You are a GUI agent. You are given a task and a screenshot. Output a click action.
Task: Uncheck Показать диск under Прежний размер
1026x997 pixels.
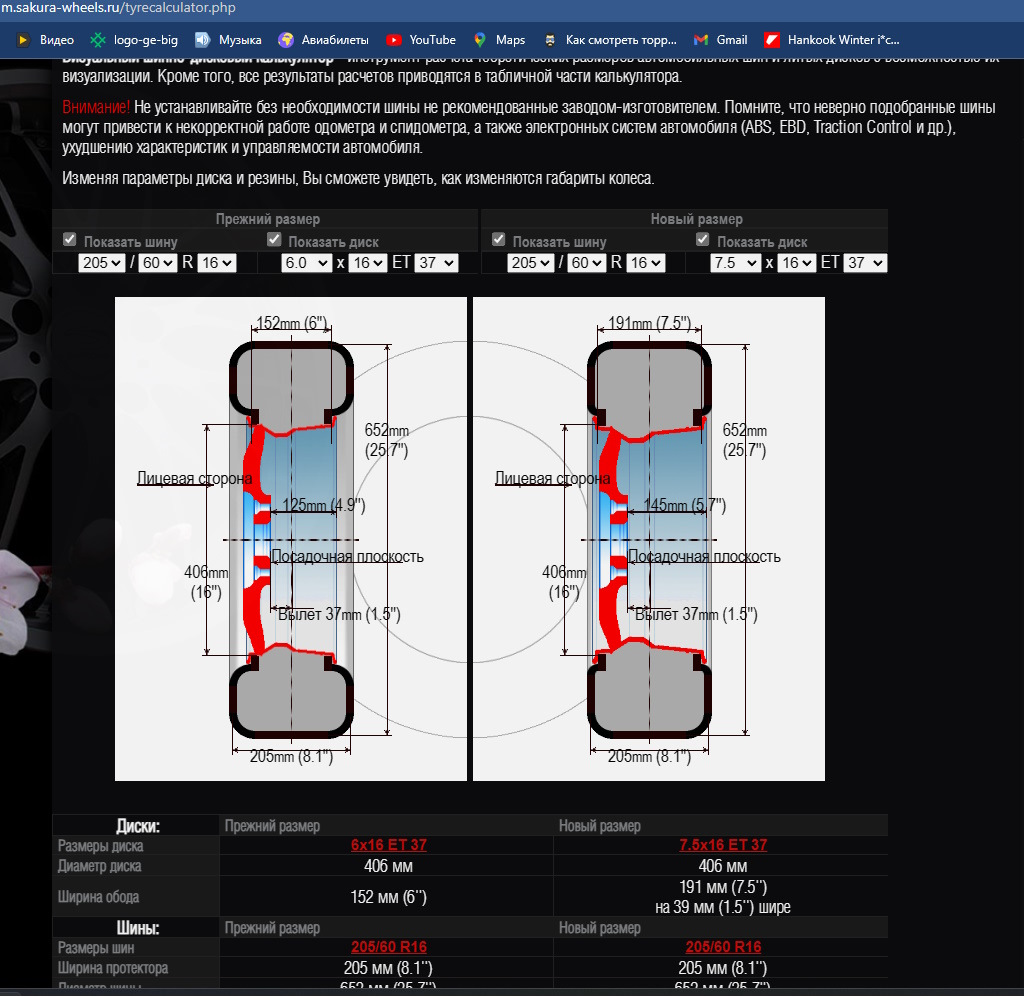coord(274,240)
